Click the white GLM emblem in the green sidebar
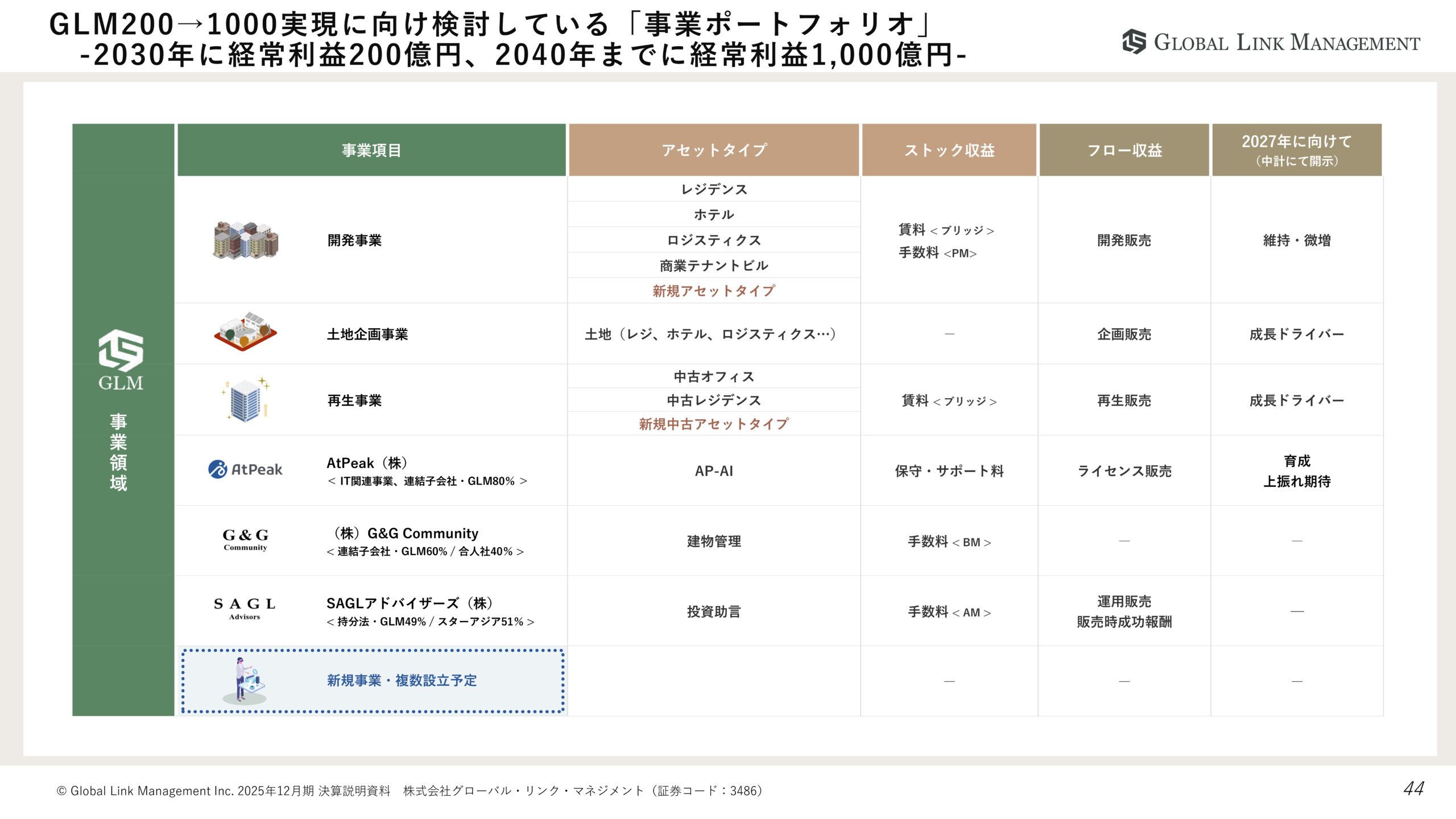Screen dimensions: 1456x819 [x=121, y=350]
